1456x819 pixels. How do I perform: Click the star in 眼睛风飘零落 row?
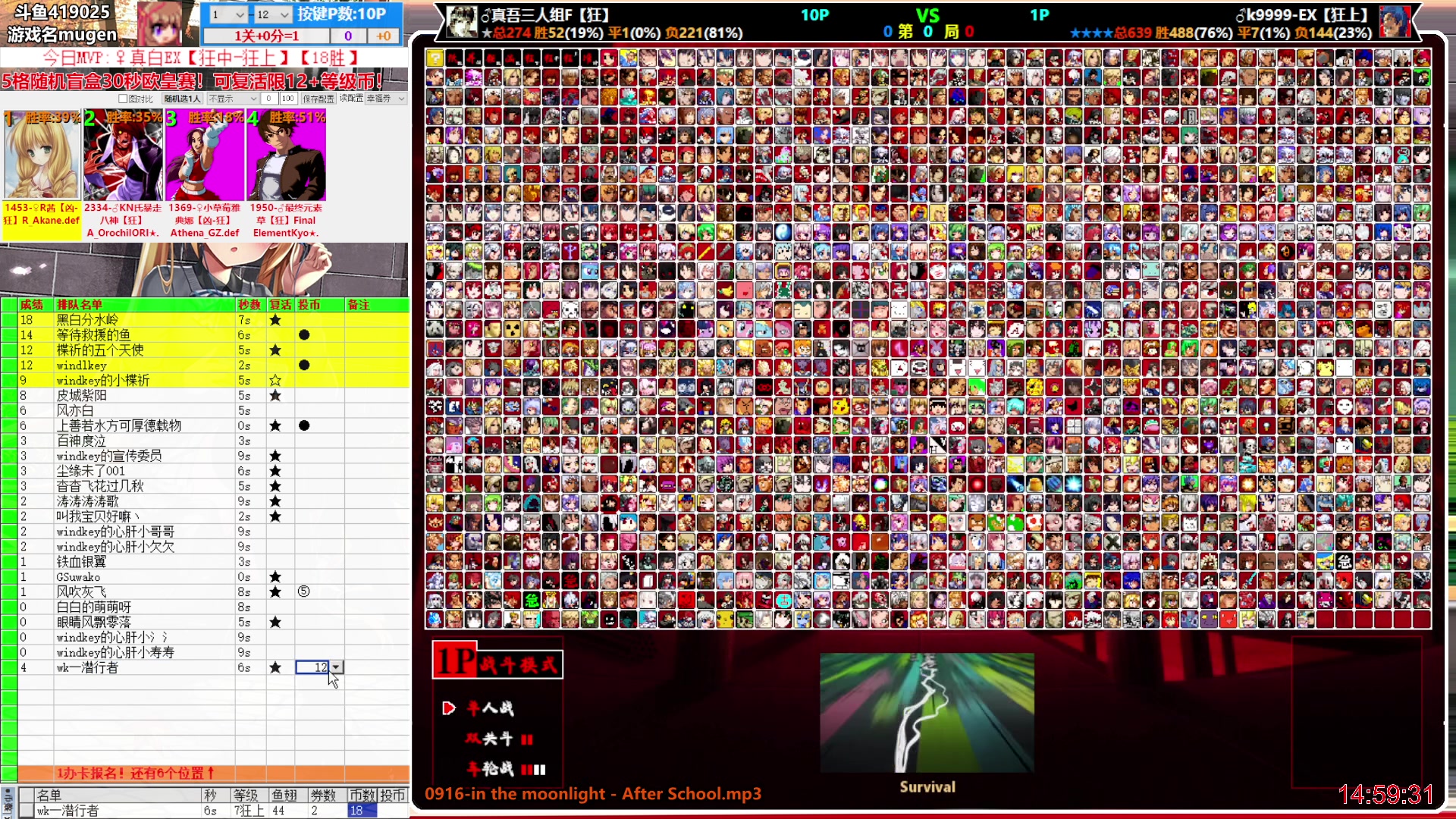pos(275,623)
